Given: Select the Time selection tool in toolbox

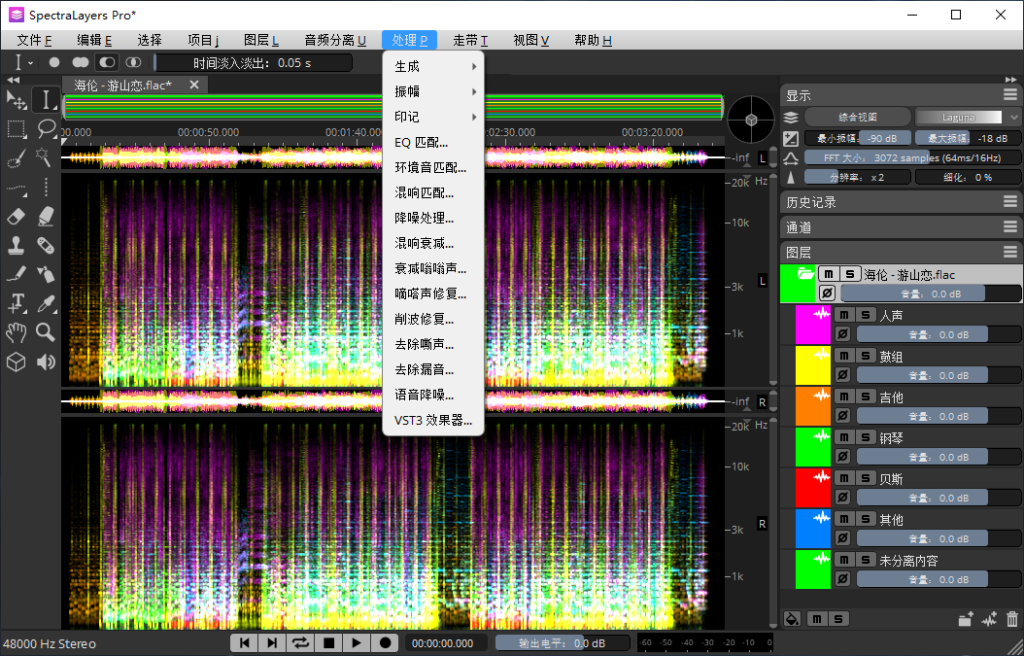Looking at the screenshot, I should 46,100.
